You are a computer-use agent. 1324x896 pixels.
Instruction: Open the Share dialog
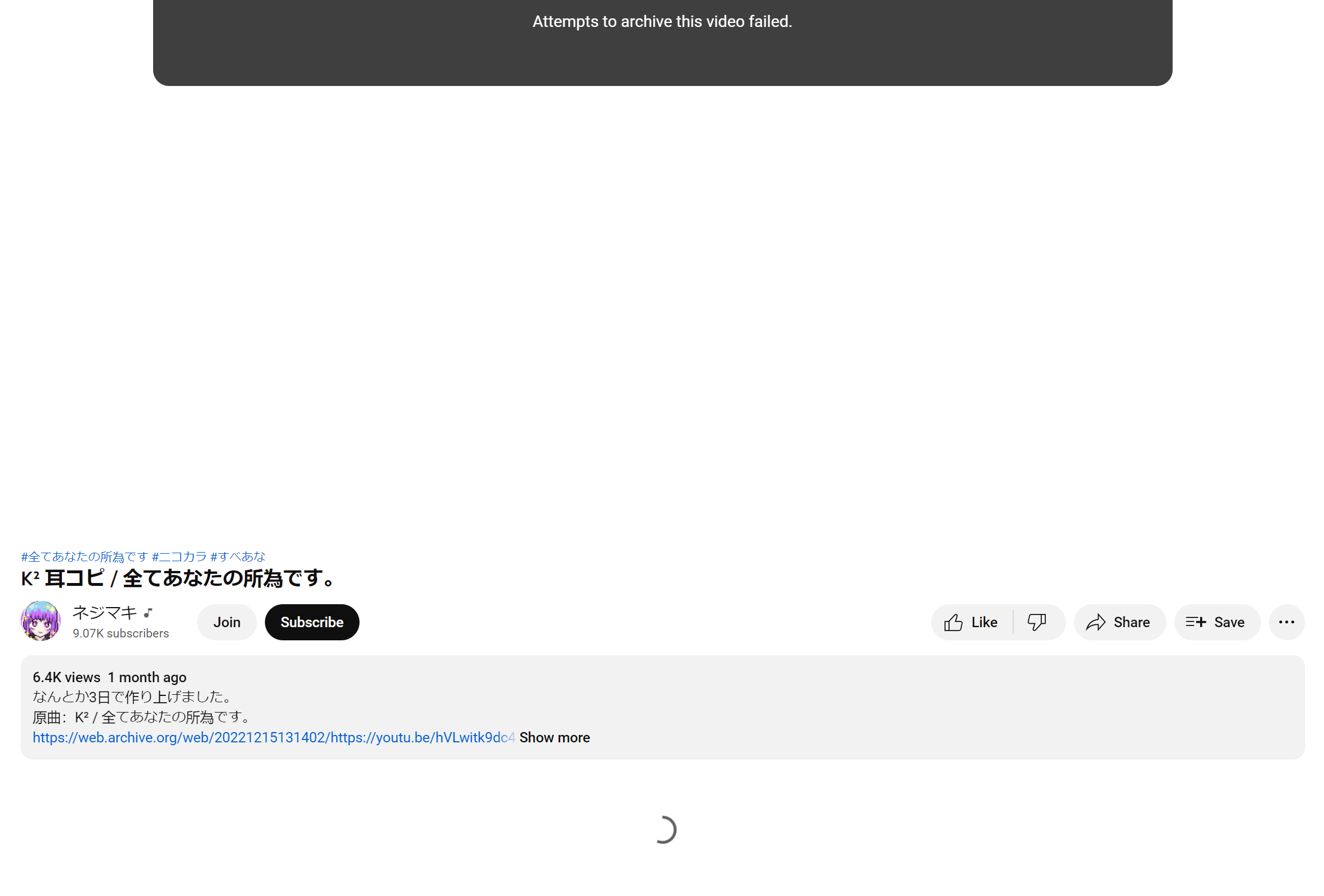(x=1119, y=622)
